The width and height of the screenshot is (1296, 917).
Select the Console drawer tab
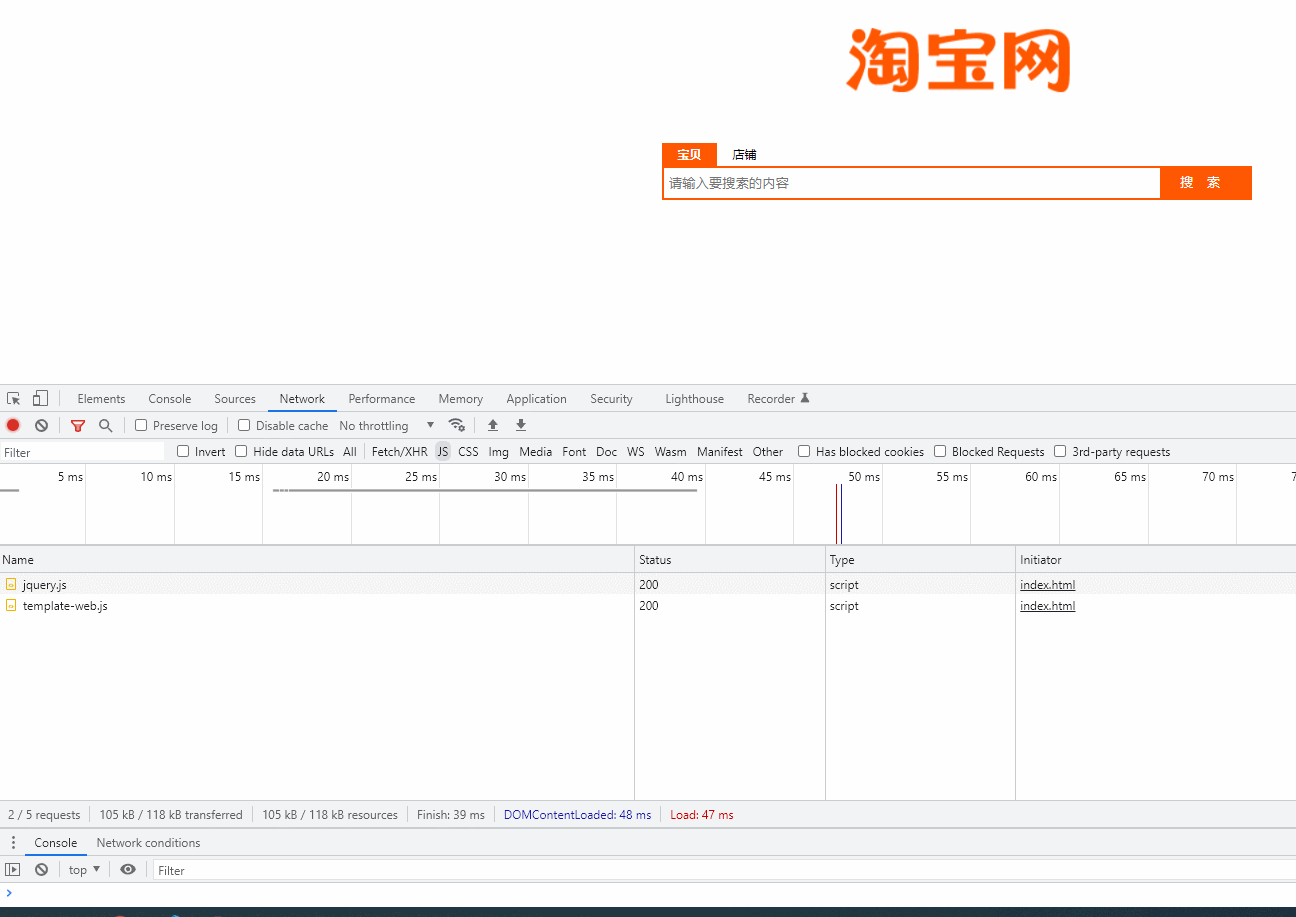point(56,843)
